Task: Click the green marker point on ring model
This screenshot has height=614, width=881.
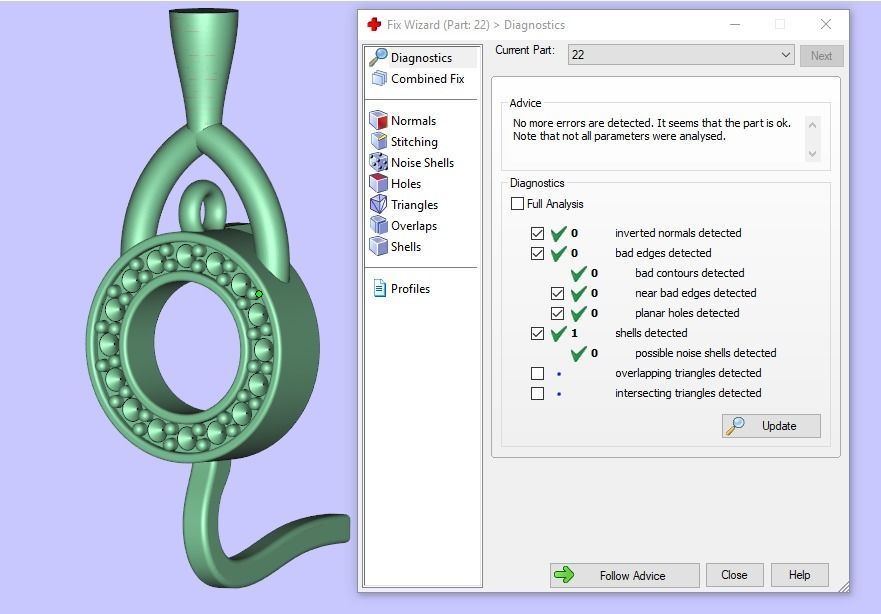Action: (259, 294)
